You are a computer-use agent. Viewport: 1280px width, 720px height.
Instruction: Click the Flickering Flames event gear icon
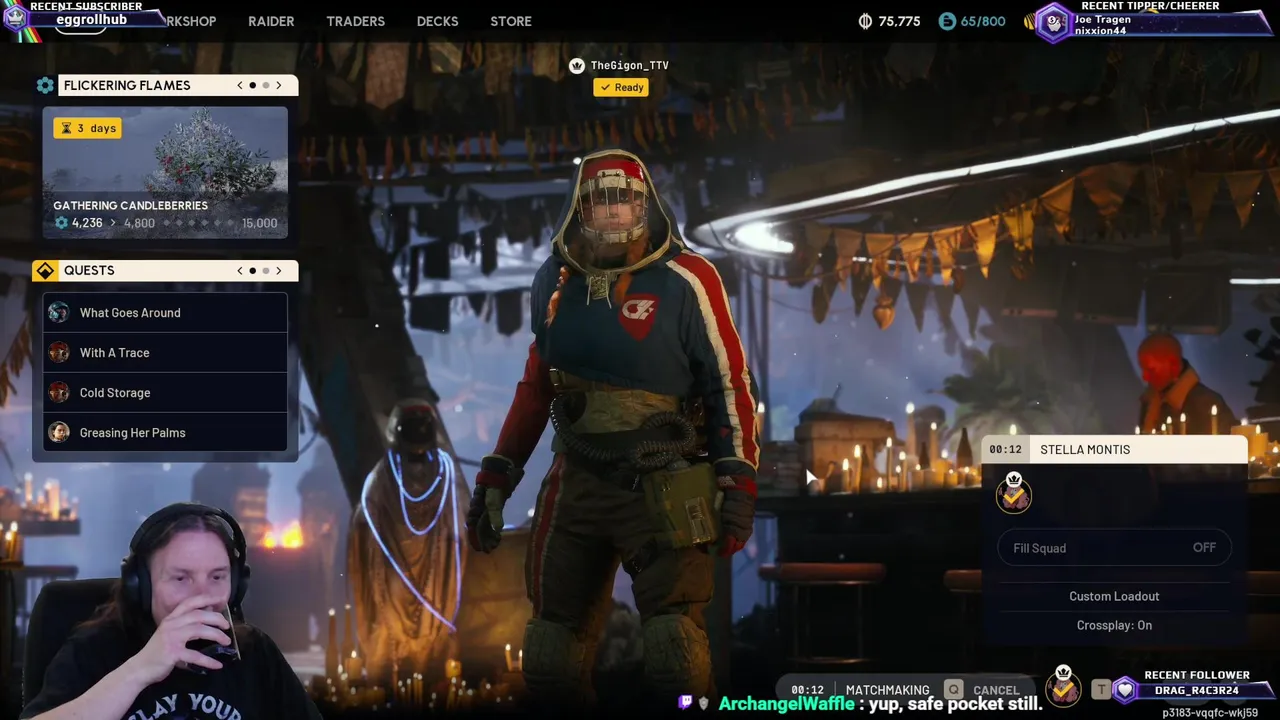tap(45, 85)
